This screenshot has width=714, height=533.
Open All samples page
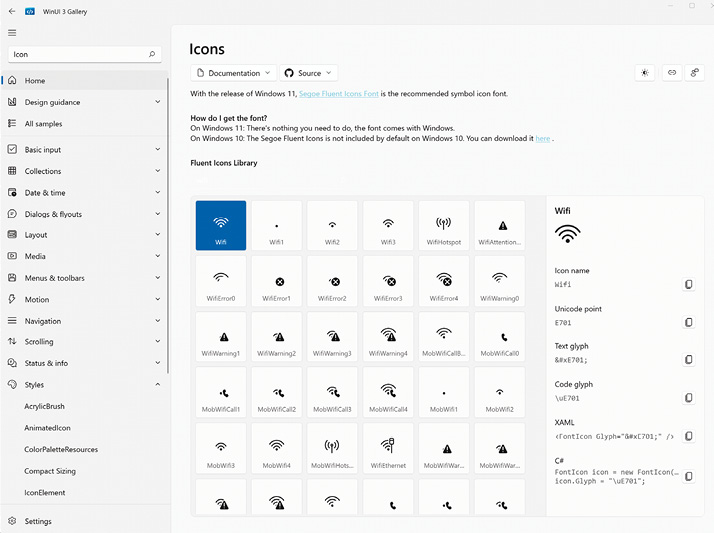[x=84, y=123]
